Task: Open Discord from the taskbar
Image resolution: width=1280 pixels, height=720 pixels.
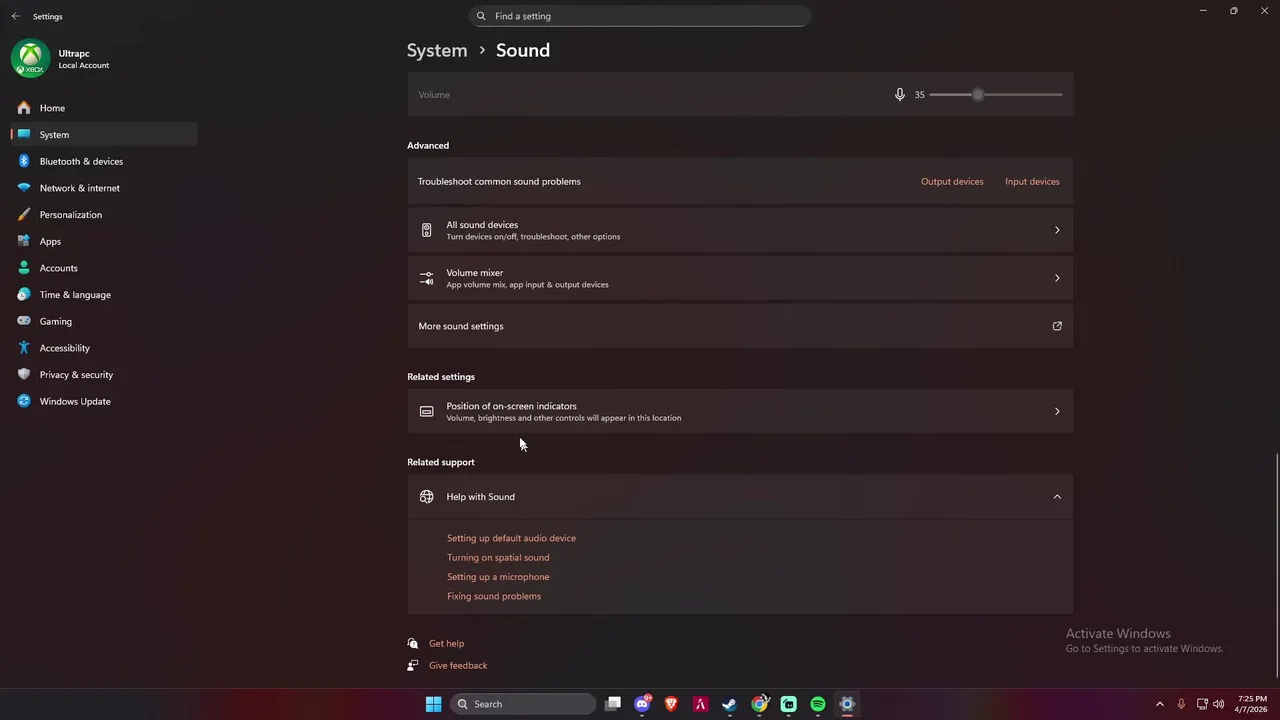Action: (x=642, y=704)
